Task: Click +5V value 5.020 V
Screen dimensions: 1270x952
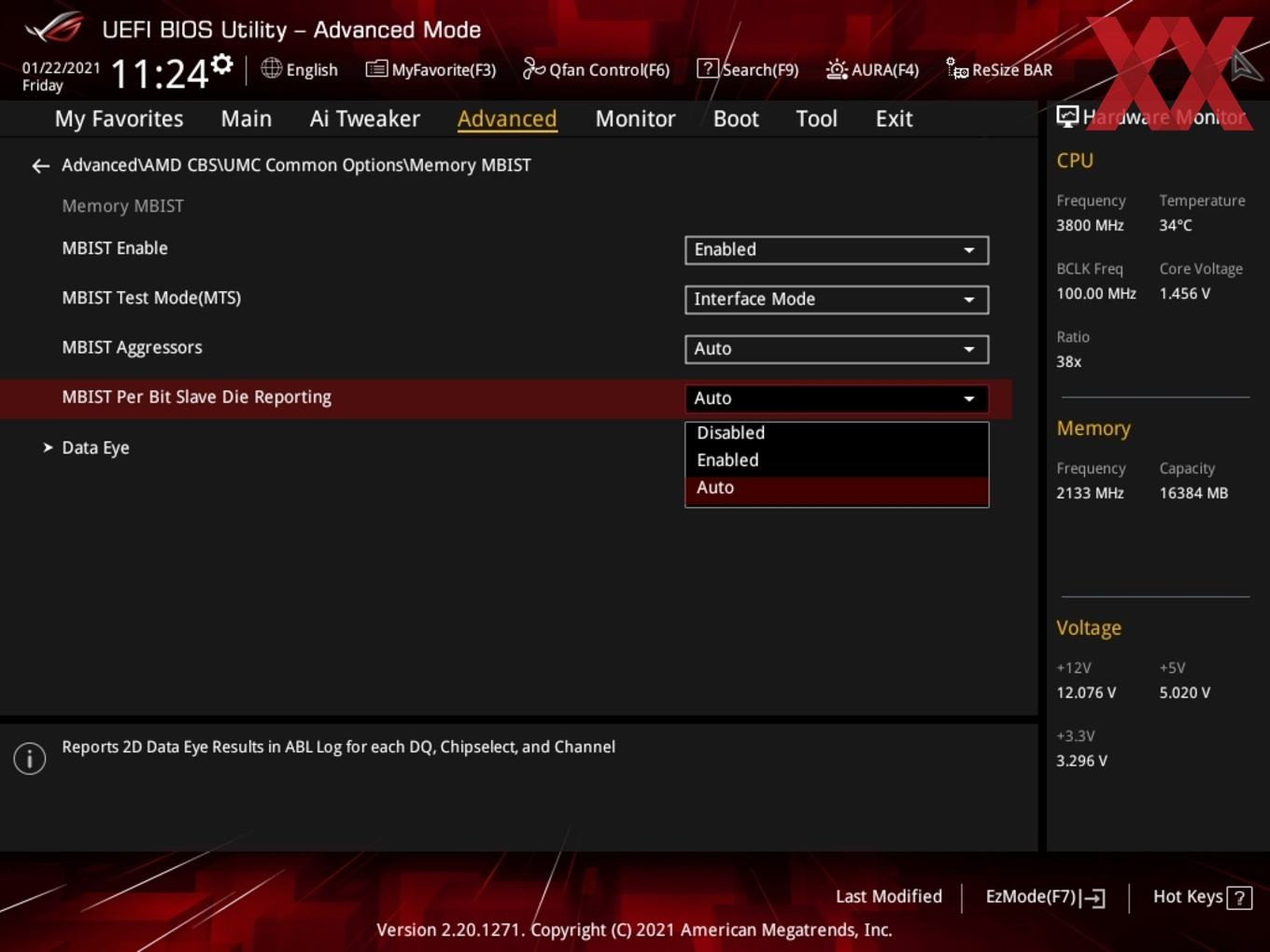Action: click(x=1185, y=693)
